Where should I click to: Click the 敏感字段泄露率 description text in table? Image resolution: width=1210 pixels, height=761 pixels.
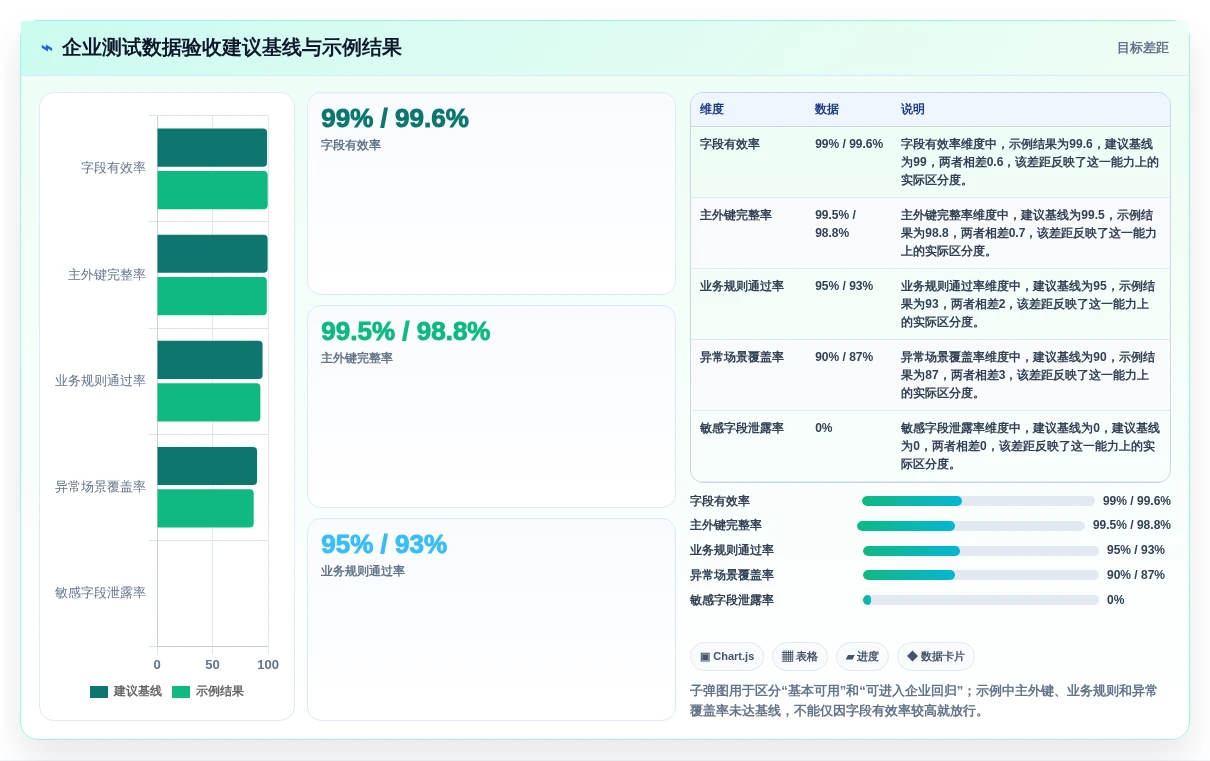click(1030, 446)
